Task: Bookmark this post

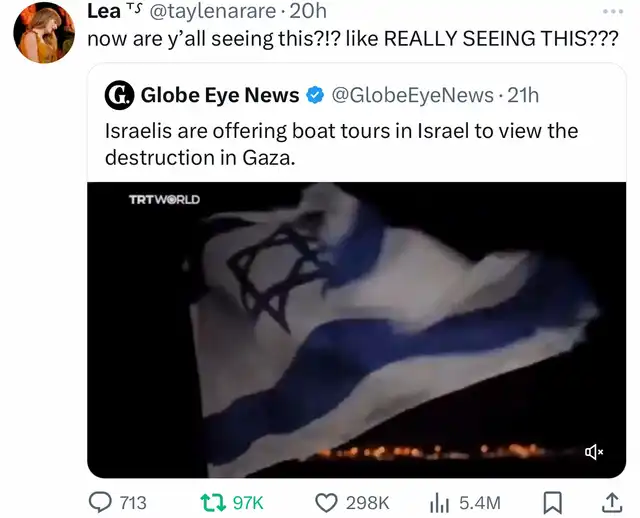Action: pos(553,503)
